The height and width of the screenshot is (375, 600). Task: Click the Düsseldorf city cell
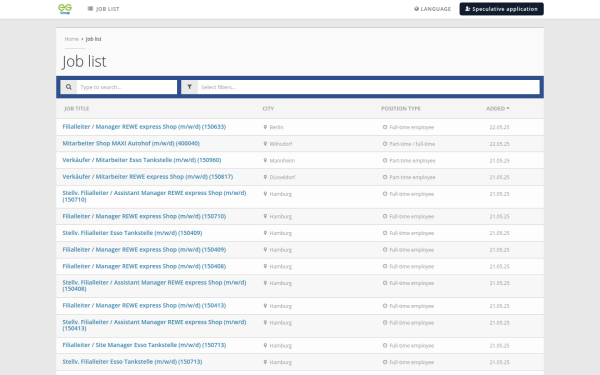(282, 177)
